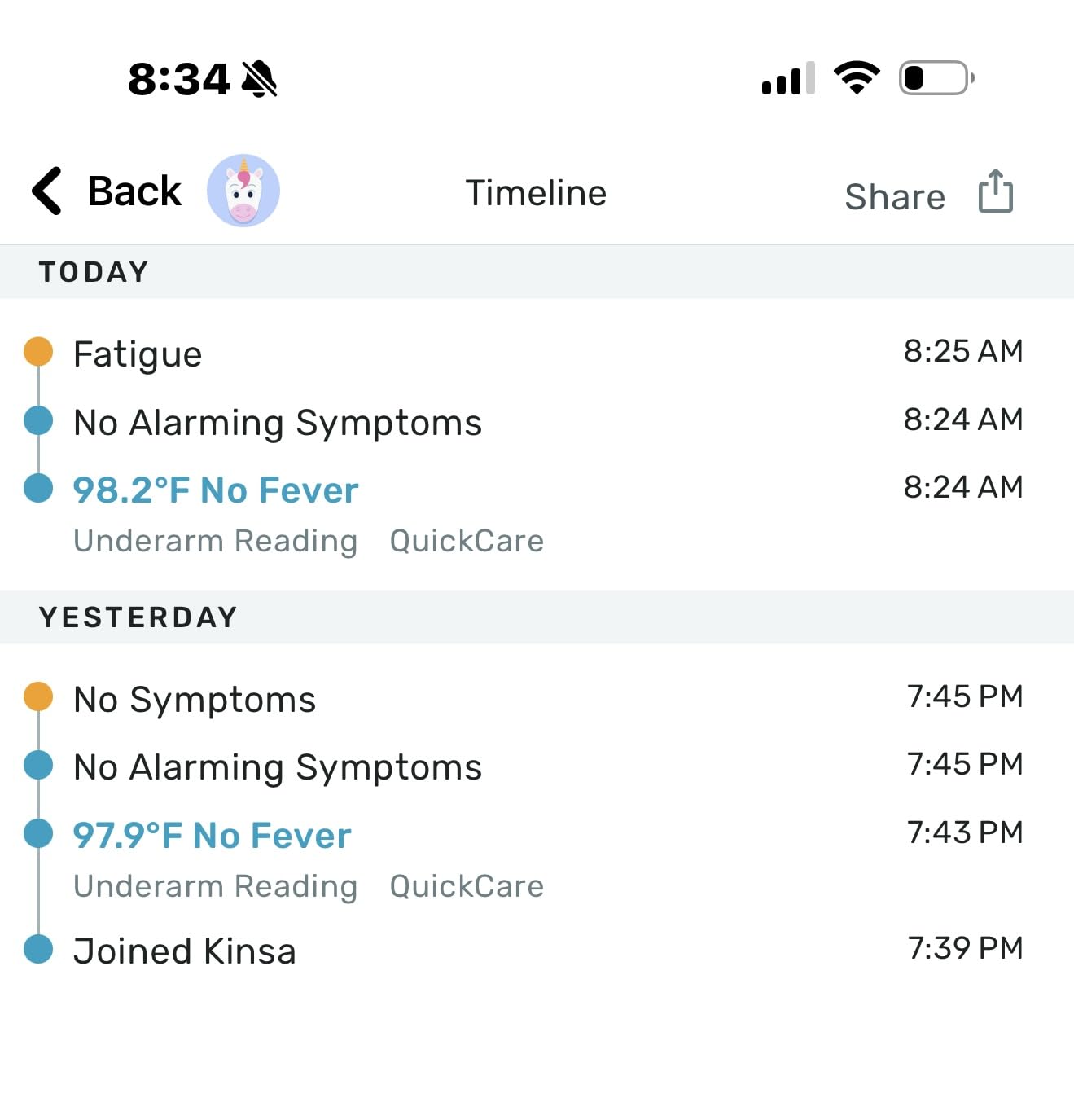The height and width of the screenshot is (1120, 1074).
Task: Tap the Timeline page title
Action: (x=536, y=193)
